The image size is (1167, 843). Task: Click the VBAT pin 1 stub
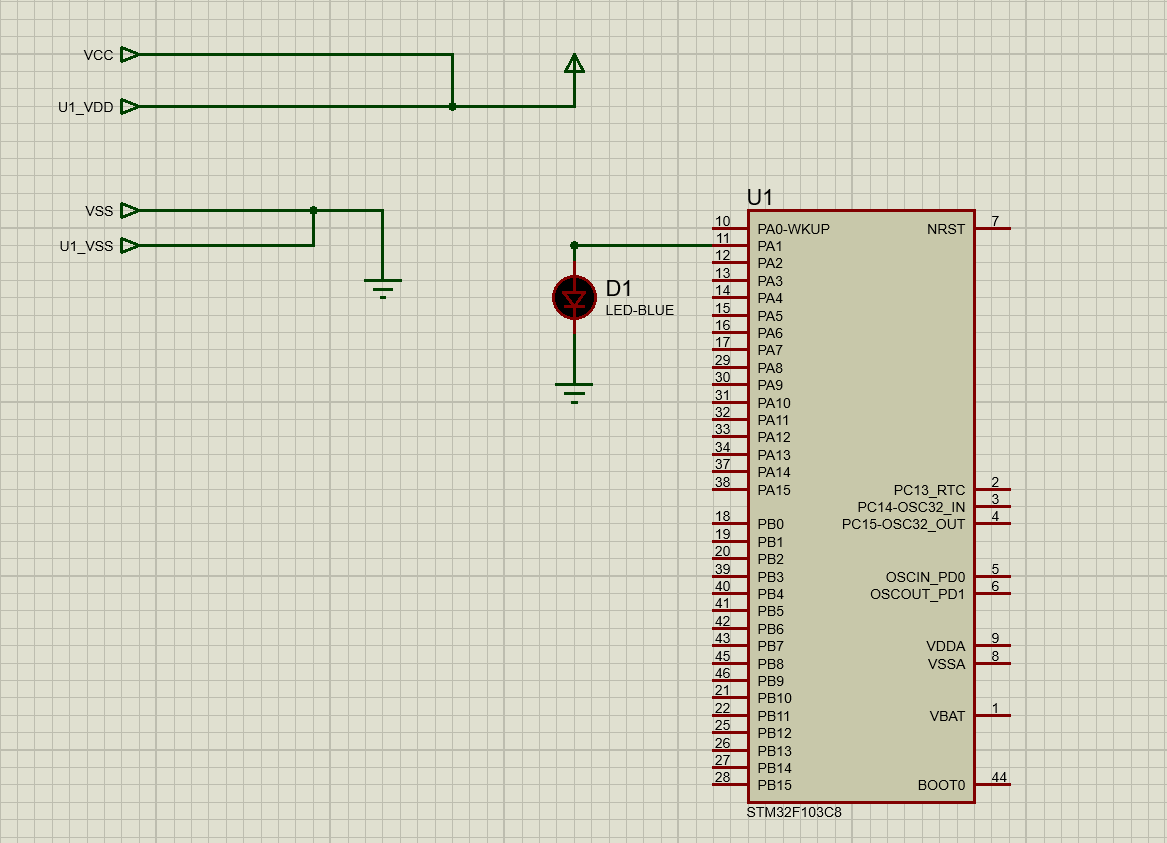tap(993, 715)
